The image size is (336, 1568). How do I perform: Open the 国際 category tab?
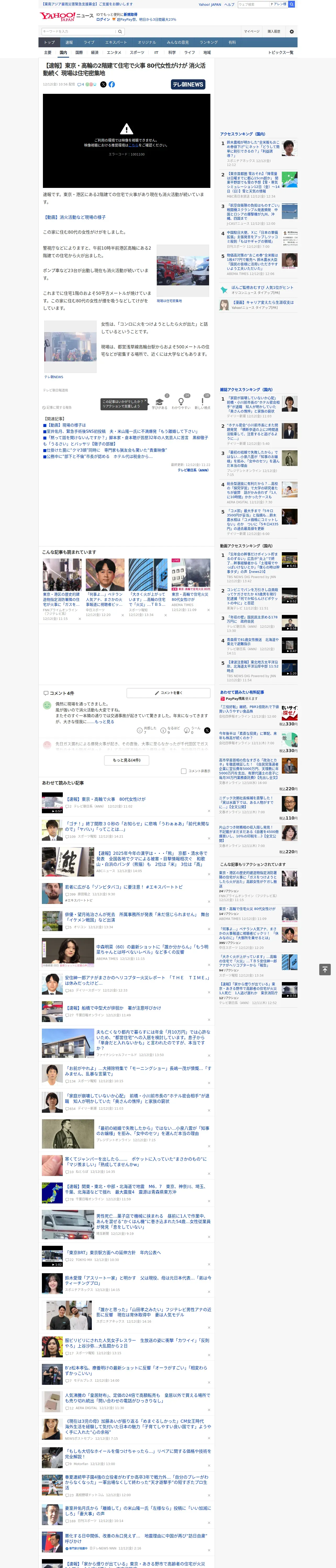[79, 52]
